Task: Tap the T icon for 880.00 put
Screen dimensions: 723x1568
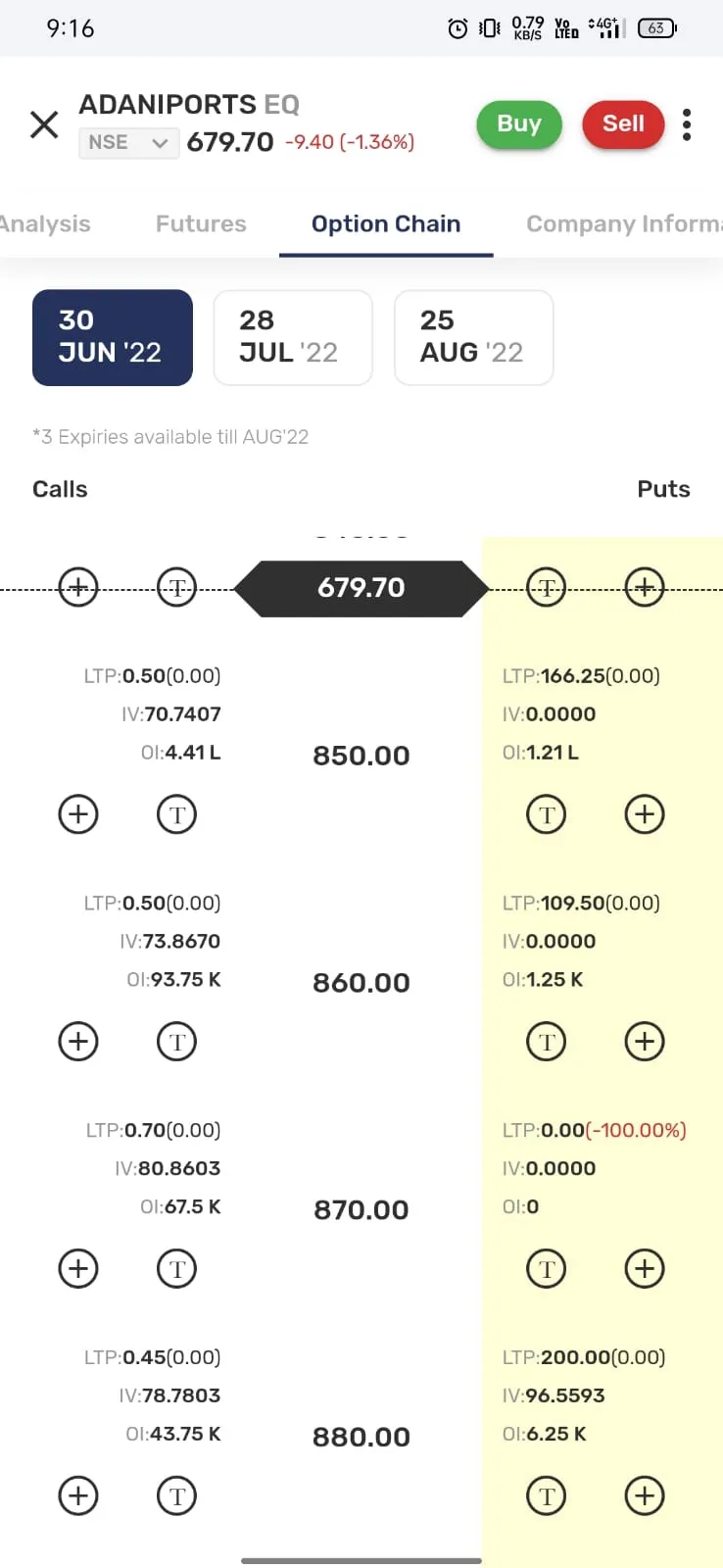Action: 547,1496
